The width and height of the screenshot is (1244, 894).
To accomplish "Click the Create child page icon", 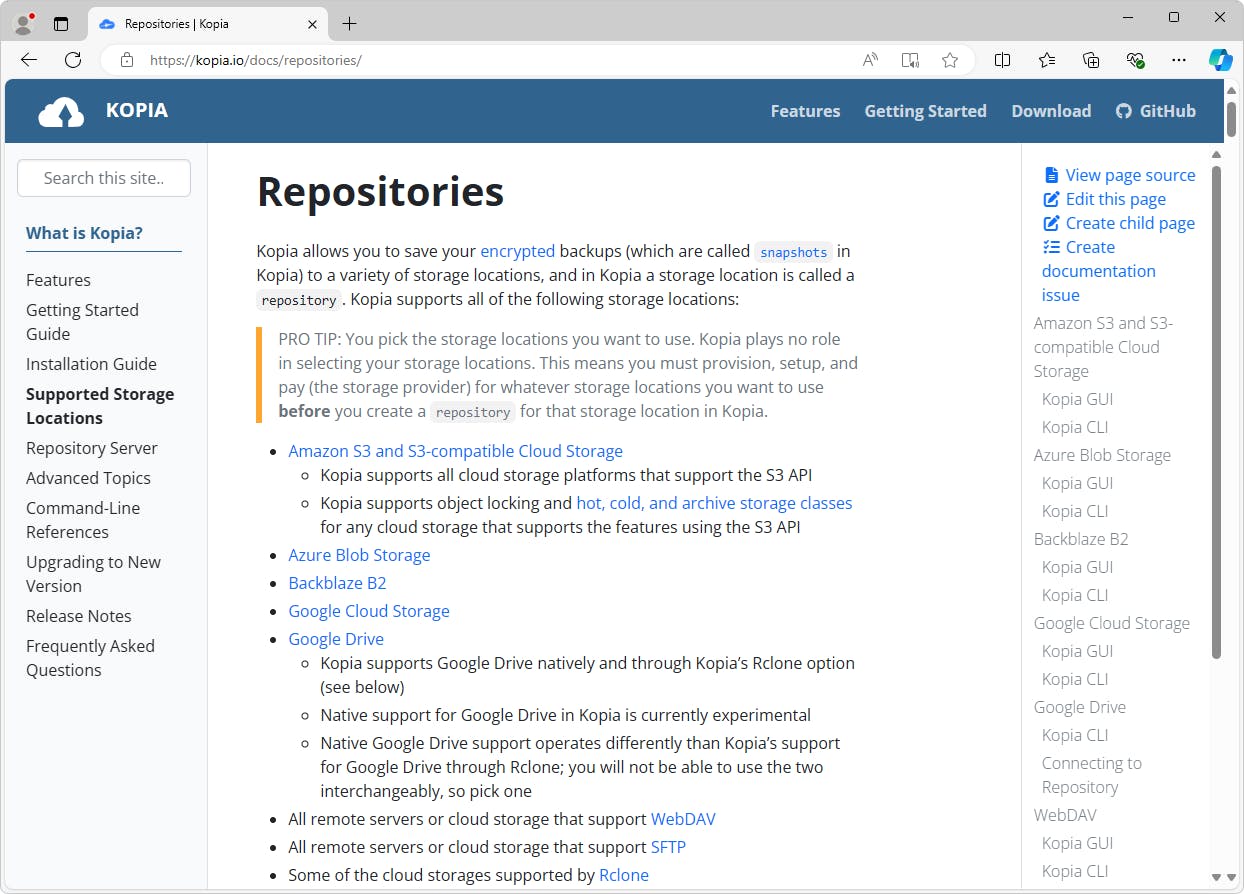I will coord(1051,223).
